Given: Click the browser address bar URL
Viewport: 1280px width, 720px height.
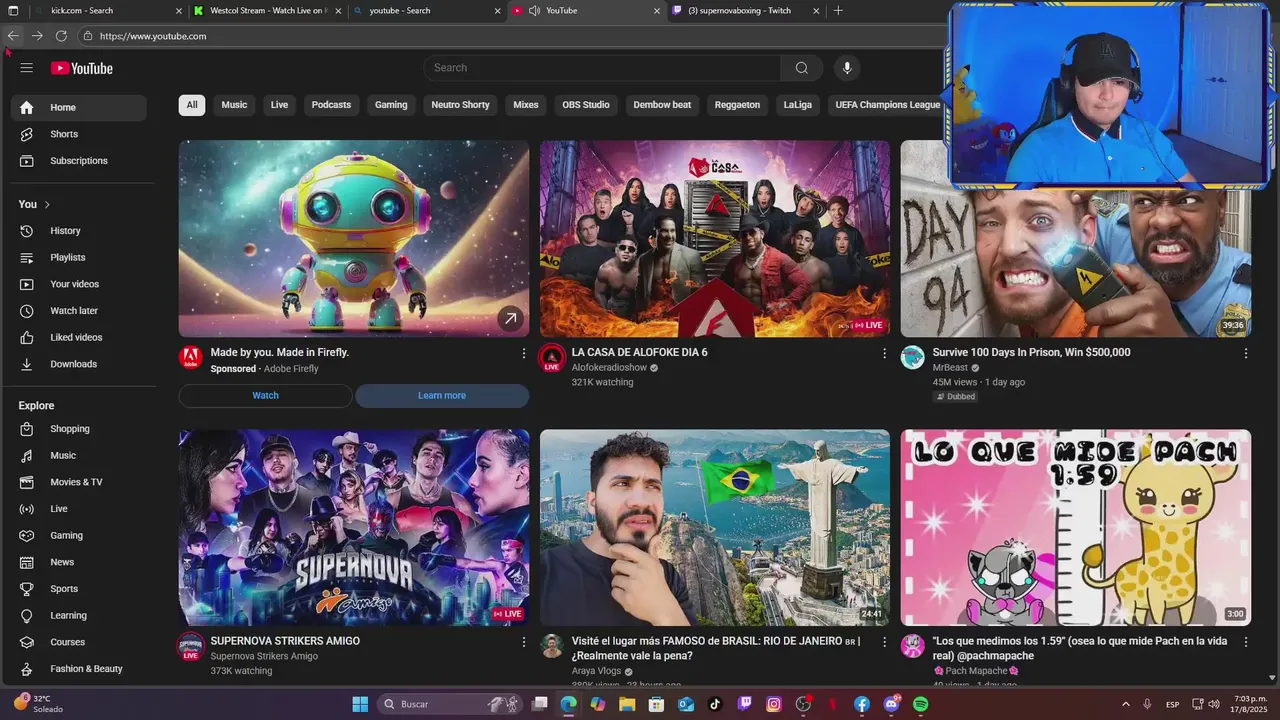Looking at the screenshot, I should [x=153, y=36].
